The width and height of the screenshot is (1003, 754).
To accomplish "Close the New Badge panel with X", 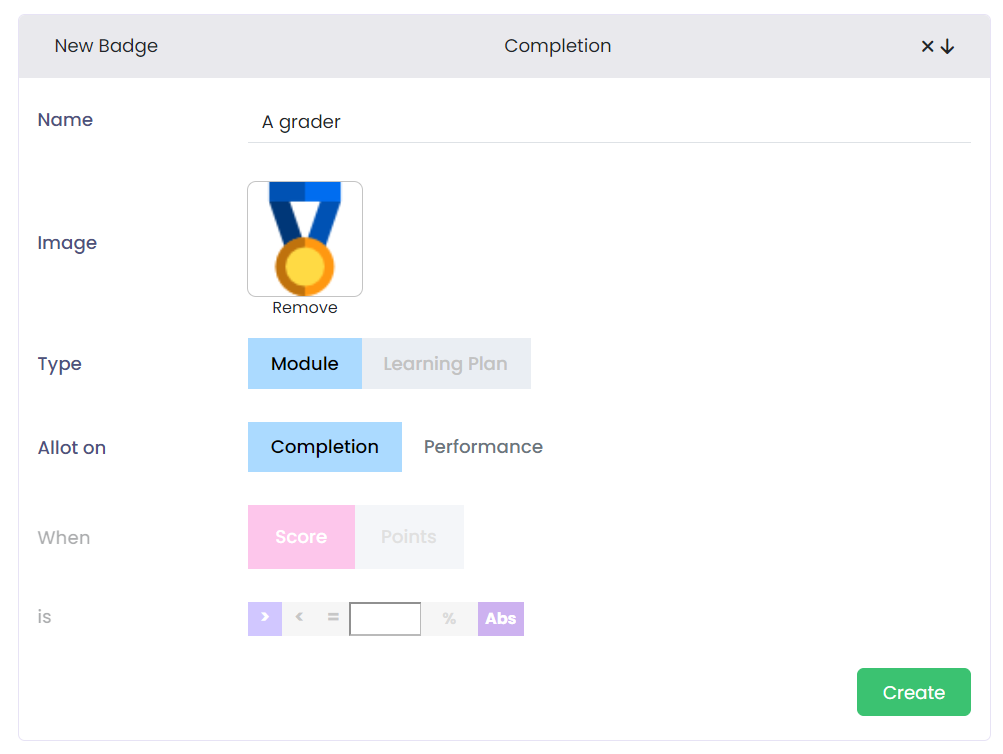I will (x=927, y=47).
